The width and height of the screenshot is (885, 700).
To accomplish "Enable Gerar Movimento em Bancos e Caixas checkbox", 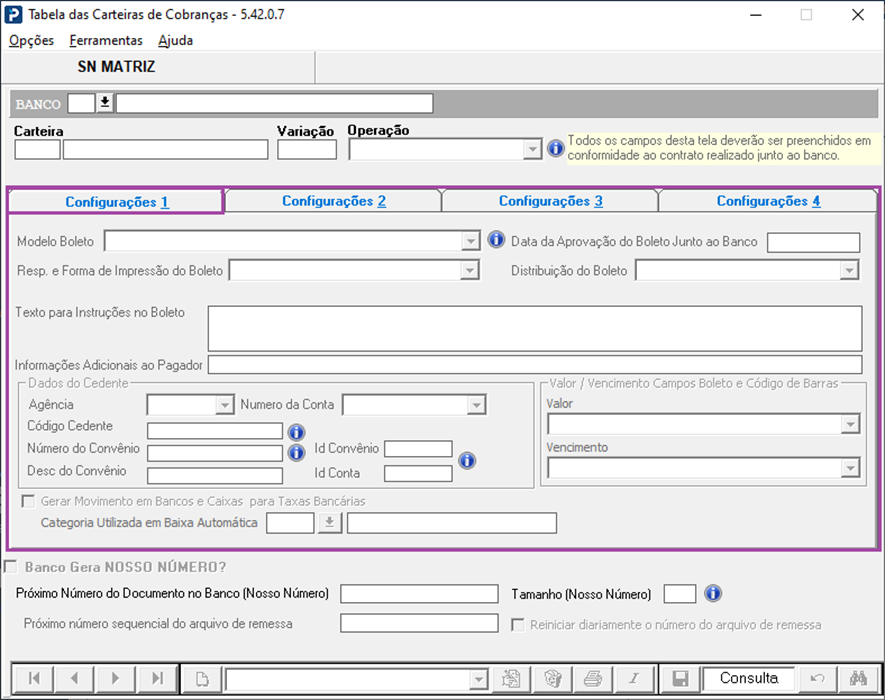I will (x=28, y=501).
